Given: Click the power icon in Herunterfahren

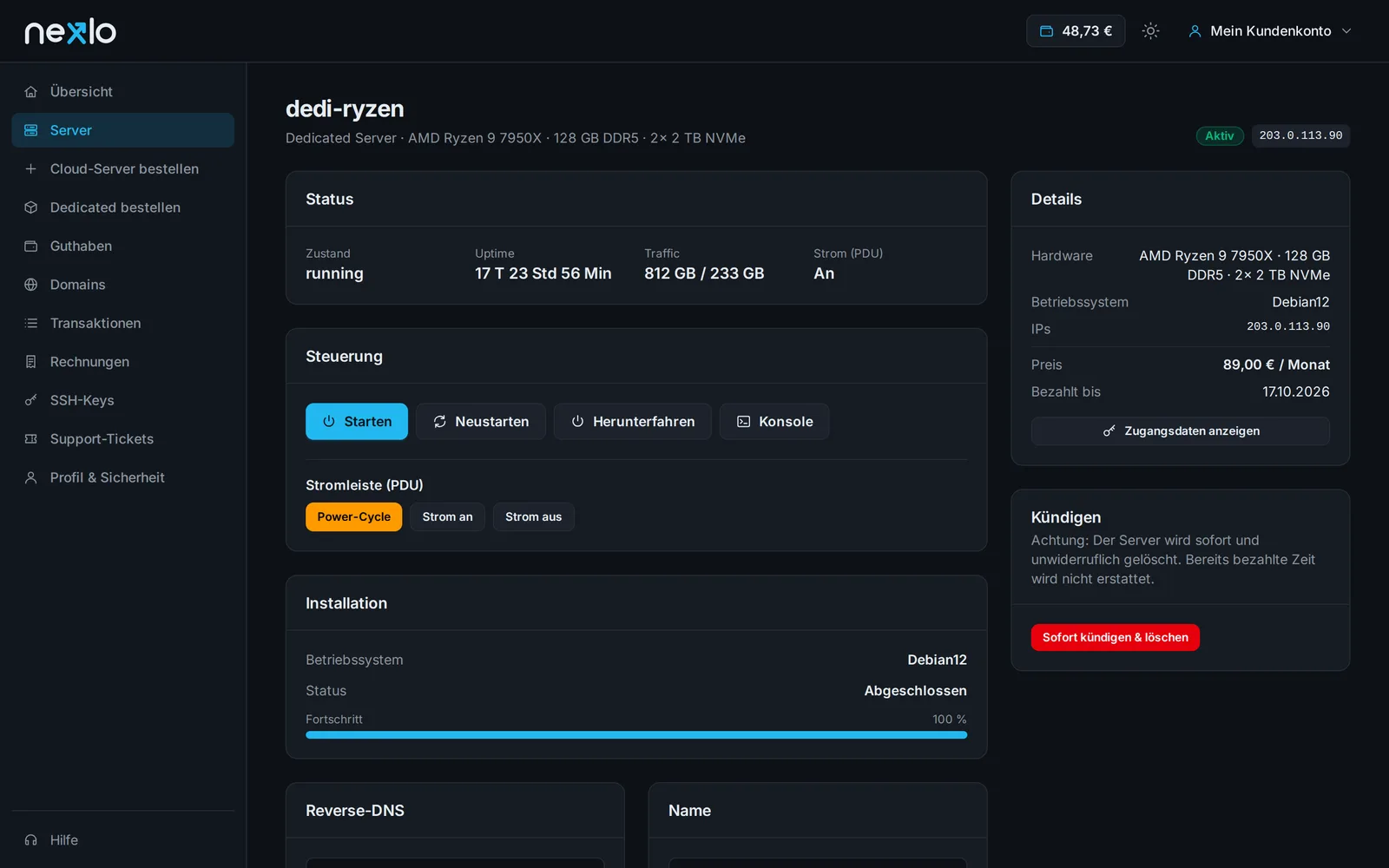Looking at the screenshot, I should click(x=577, y=422).
